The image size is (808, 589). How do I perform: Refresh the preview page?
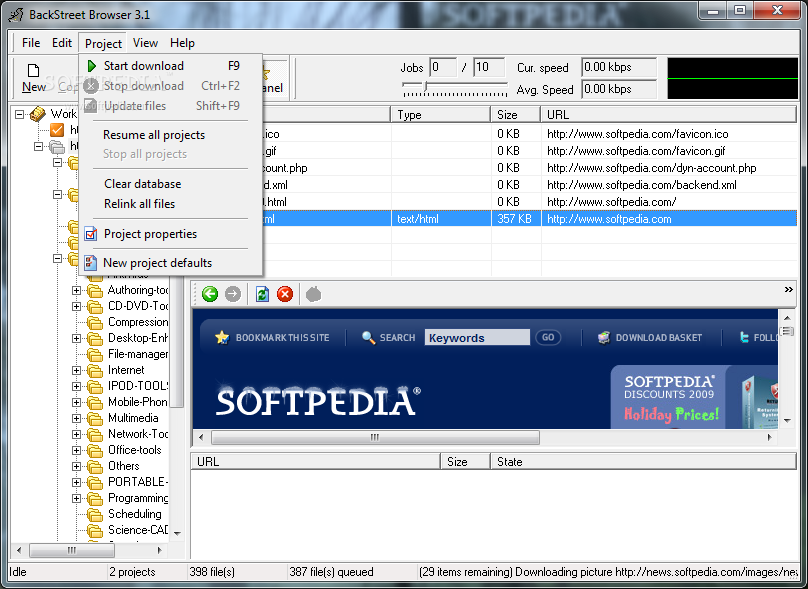262,294
